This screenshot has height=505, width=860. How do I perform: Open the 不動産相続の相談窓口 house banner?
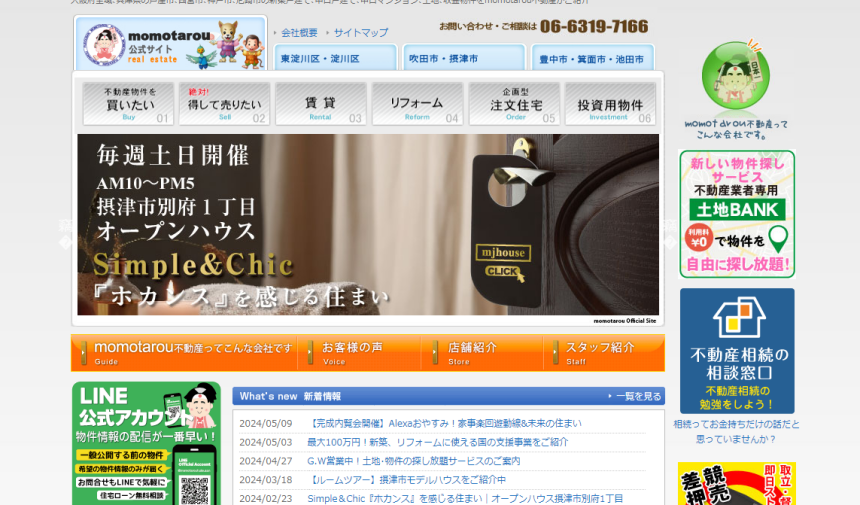point(737,350)
